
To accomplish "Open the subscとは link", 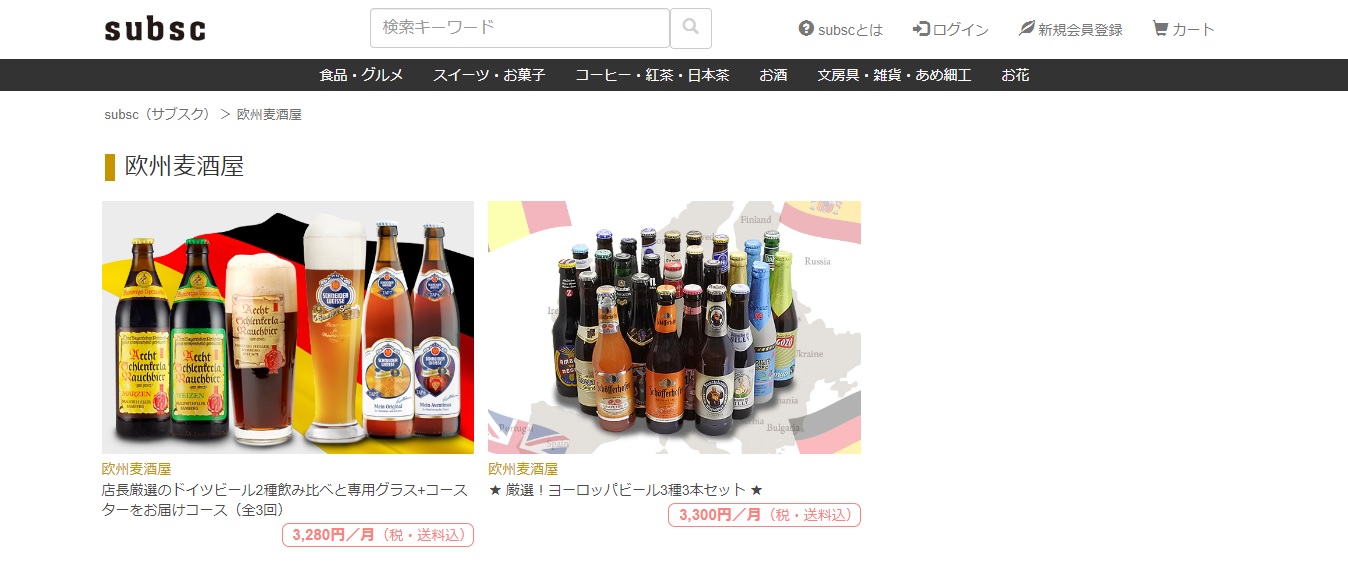I will tap(841, 29).
